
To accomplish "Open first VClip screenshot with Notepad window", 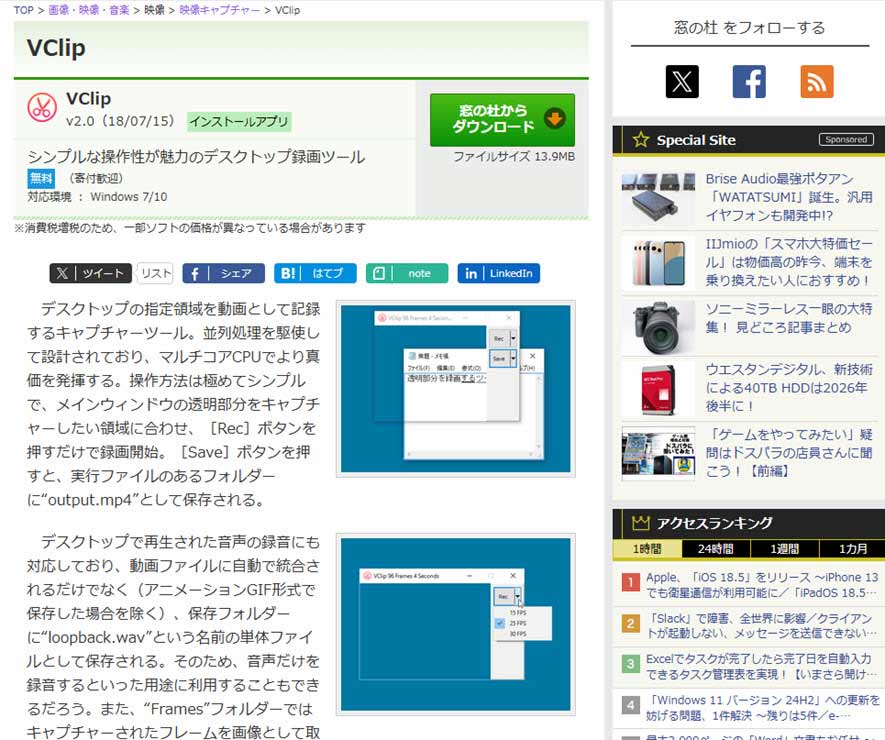I will (455, 389).
